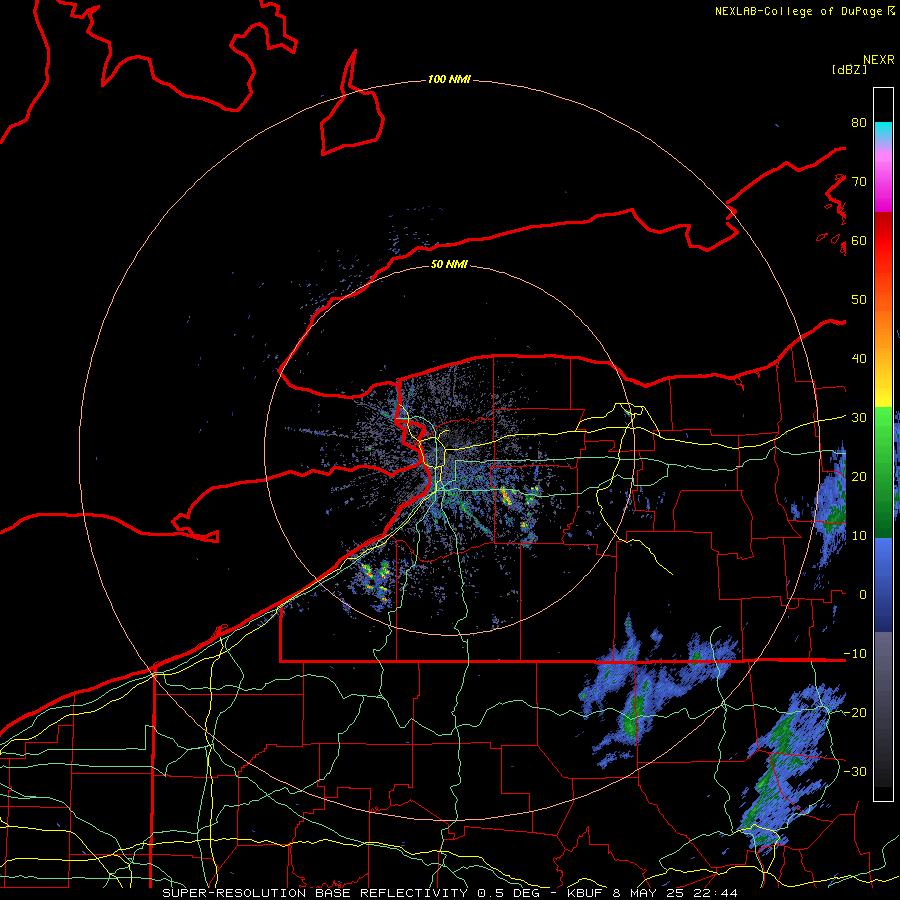This screenshot has height=900, width=900.
Task: Click the 50 dBZ scale value
Action: [859, 300]
